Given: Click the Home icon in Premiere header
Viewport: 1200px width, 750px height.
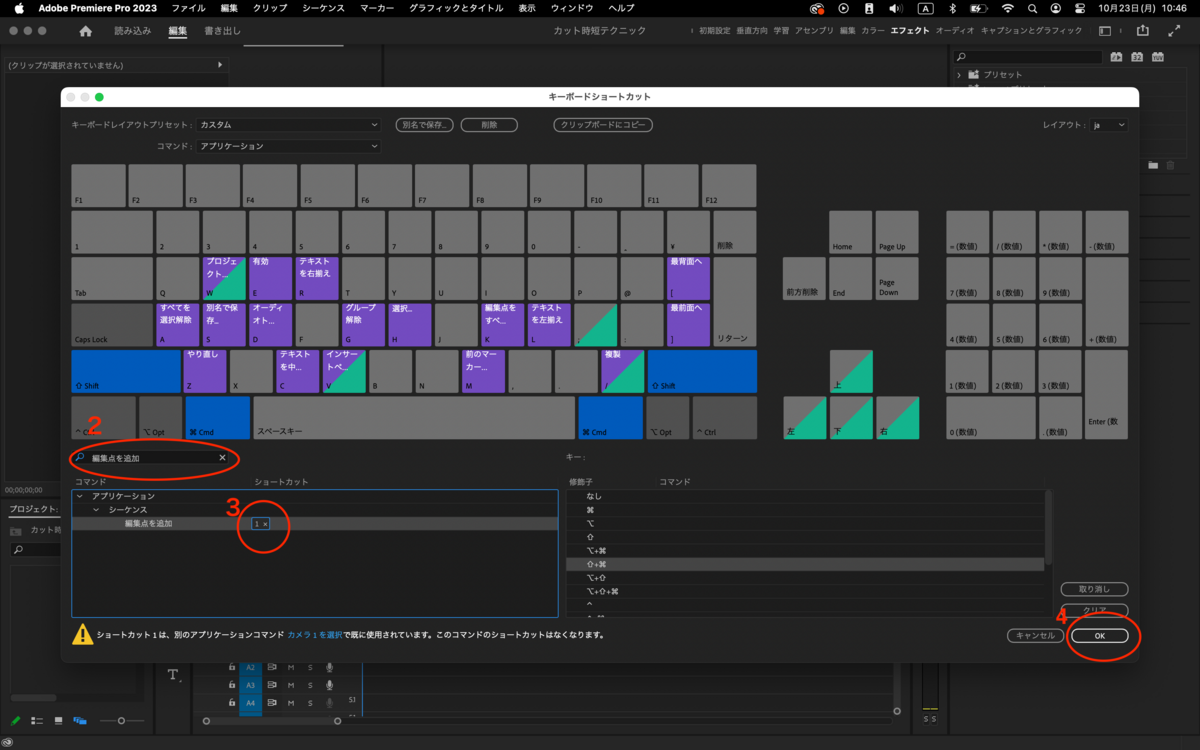Looking at the screenshot, I should tap(86, 31).
